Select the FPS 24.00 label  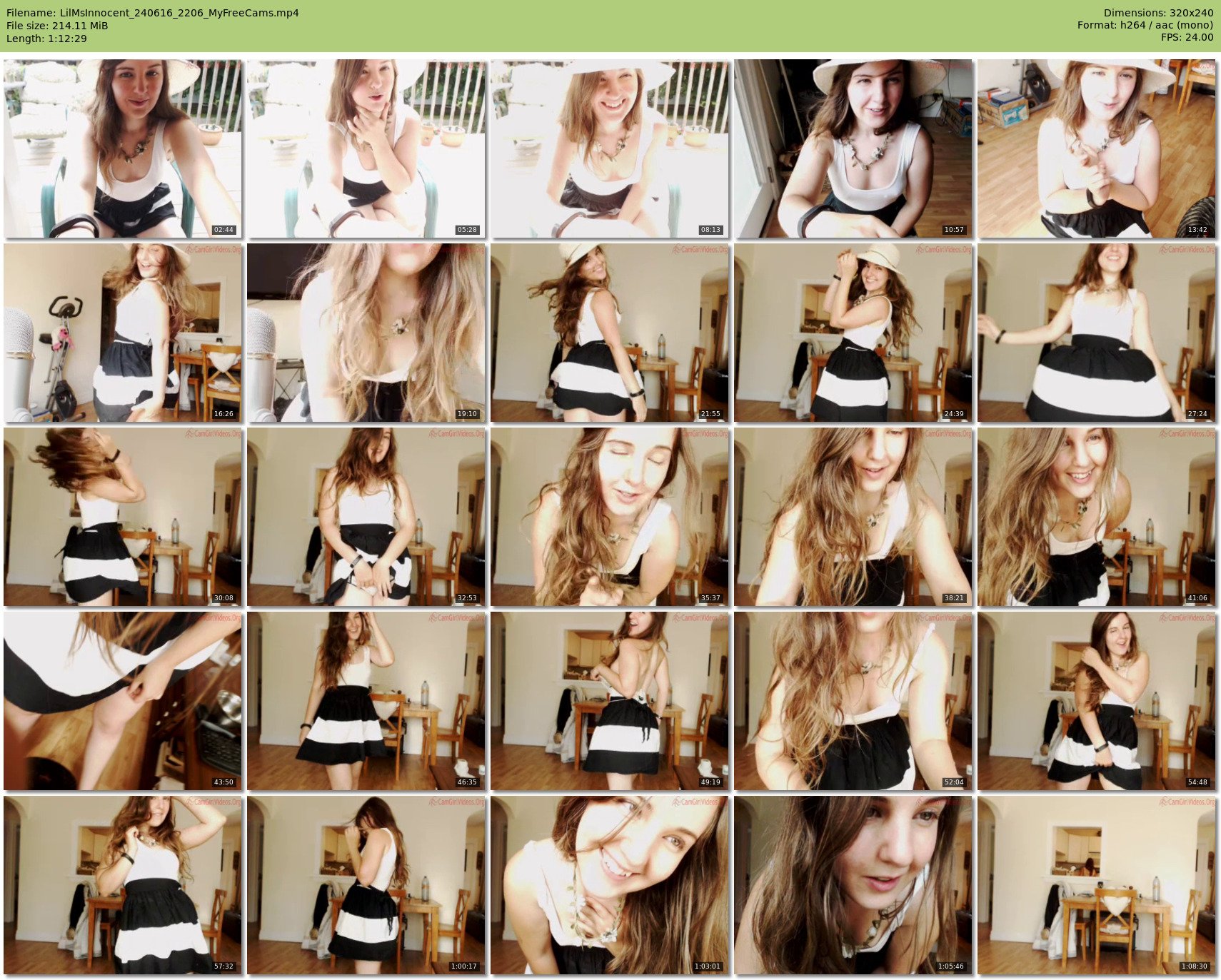tap(1187, 37)
